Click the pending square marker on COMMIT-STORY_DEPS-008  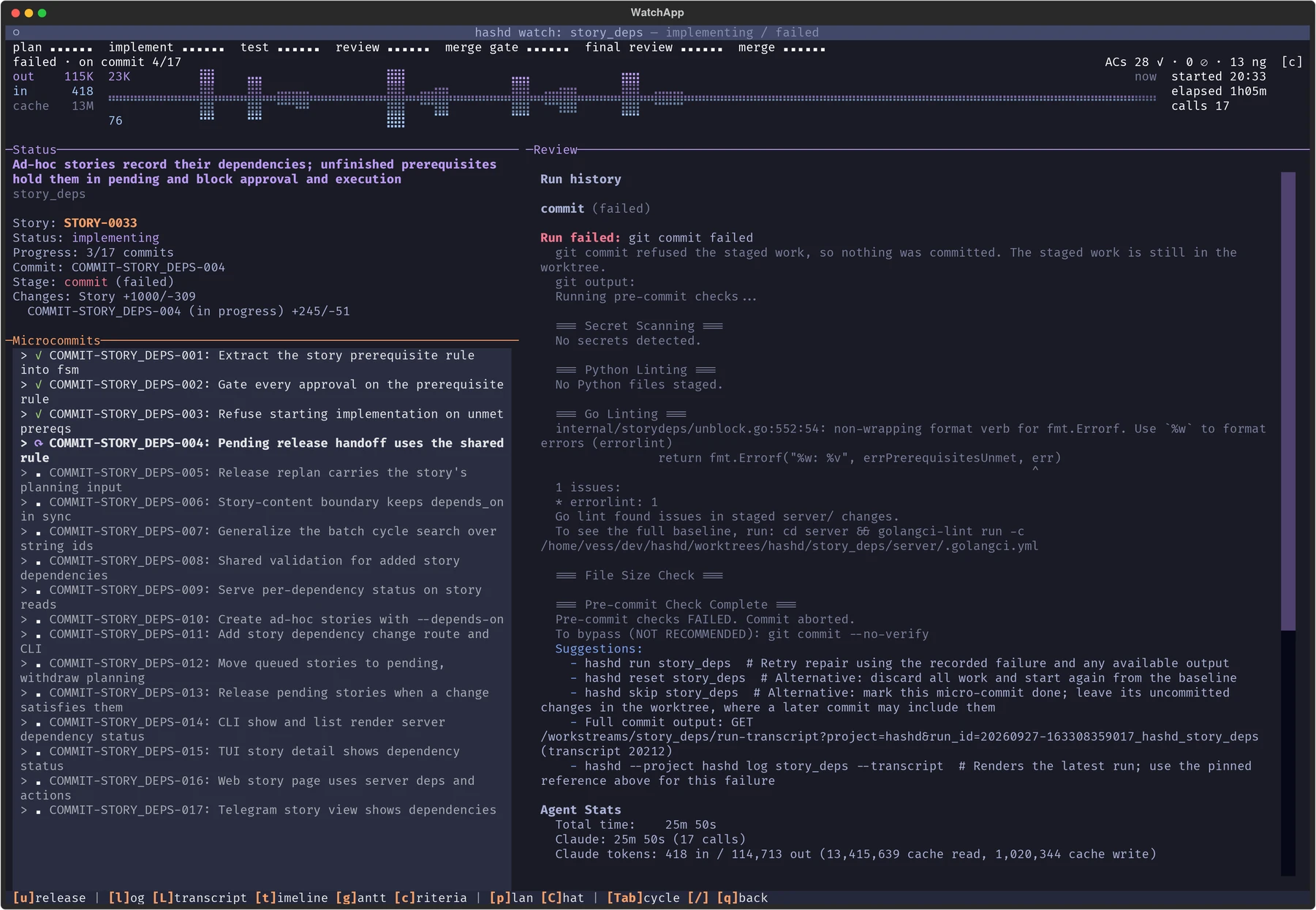tap(39, 562)
